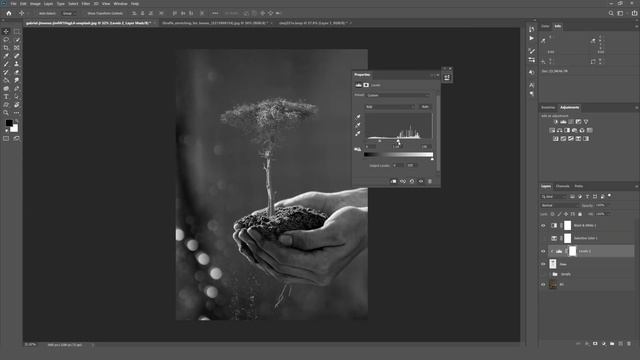This screenshot has width=640, height=360.
Task: Toggle the layer filter switch in Layers panel
Action: (x=609, y=196)
